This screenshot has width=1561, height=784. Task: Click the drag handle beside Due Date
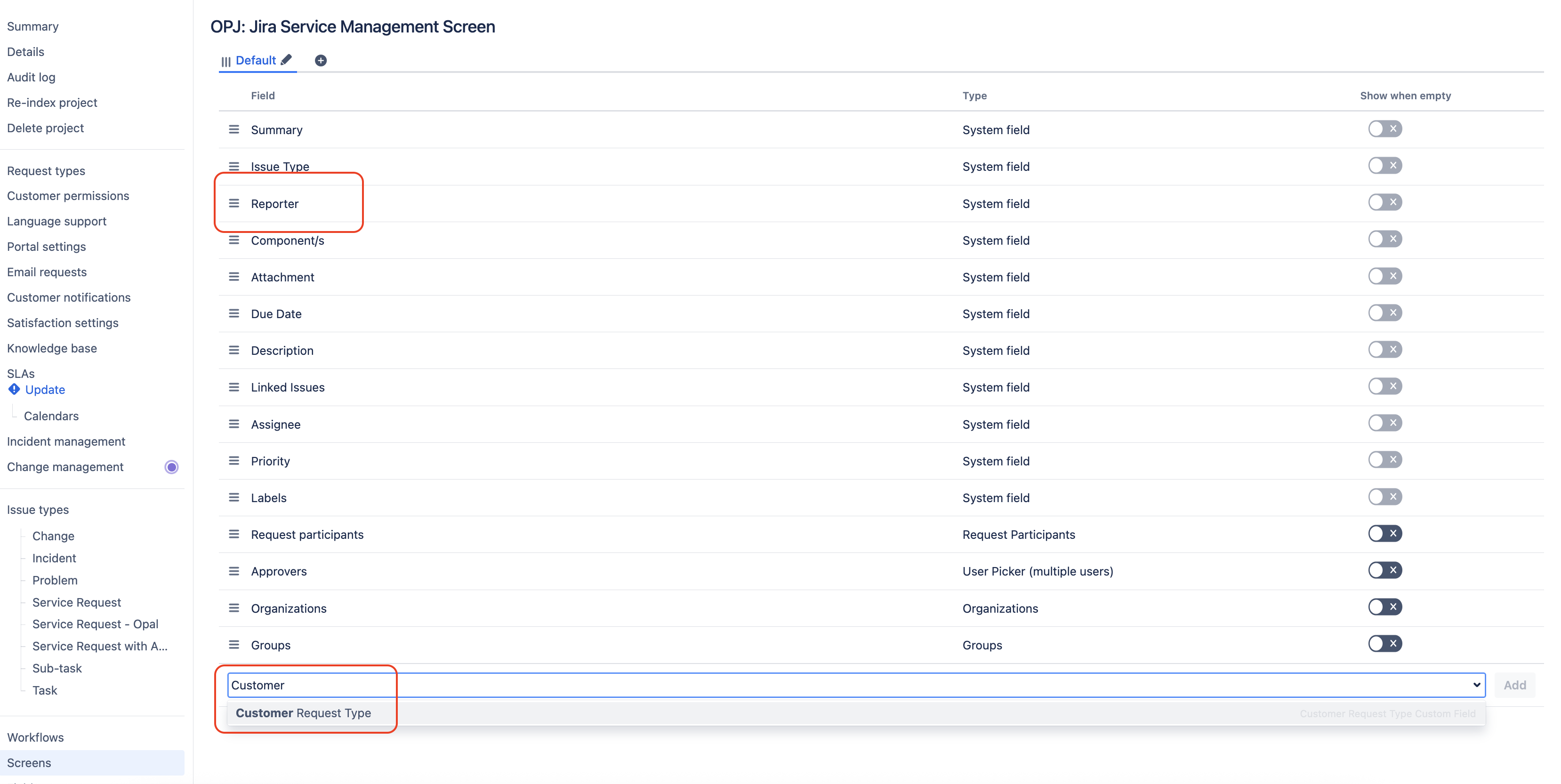tap(234, 314)
